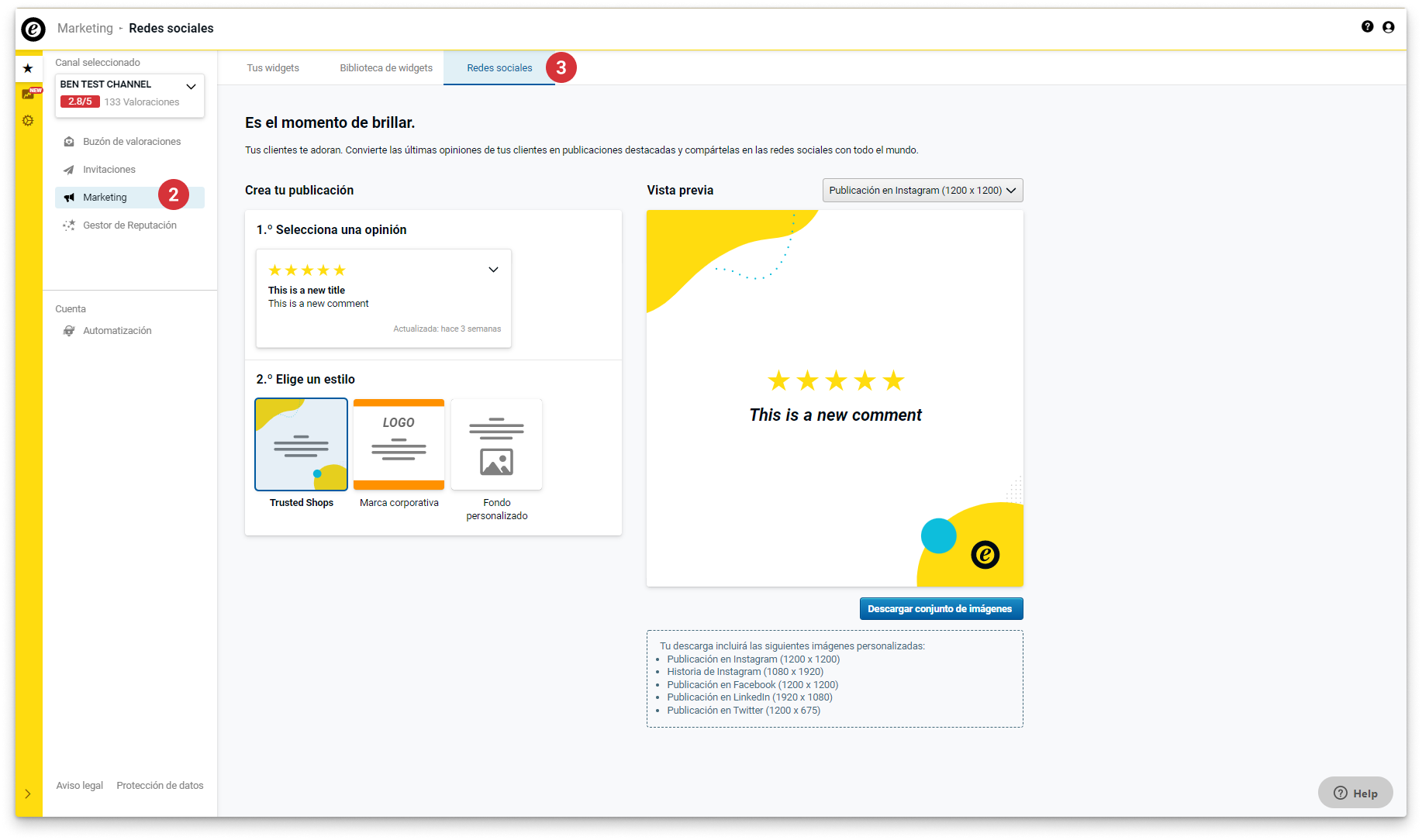Viewport: 1422px width, 840px height.
Task: Open the analytics icon marked NEW
Action: (29, 94)
